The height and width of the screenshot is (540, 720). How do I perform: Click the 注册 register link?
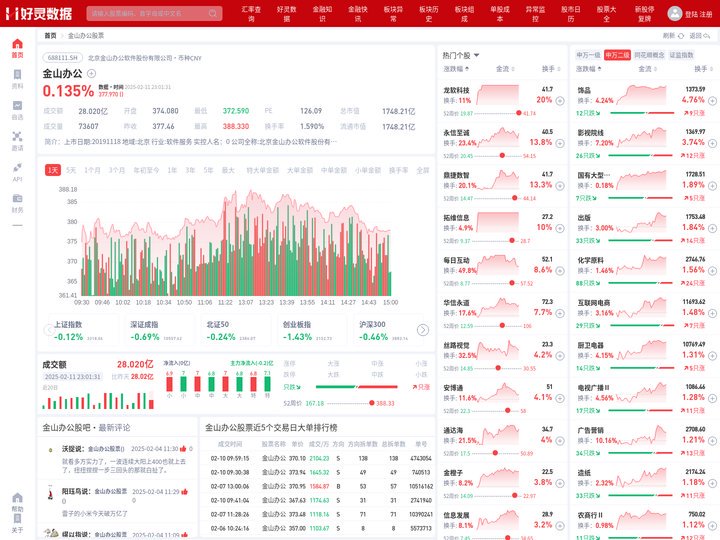706,14
